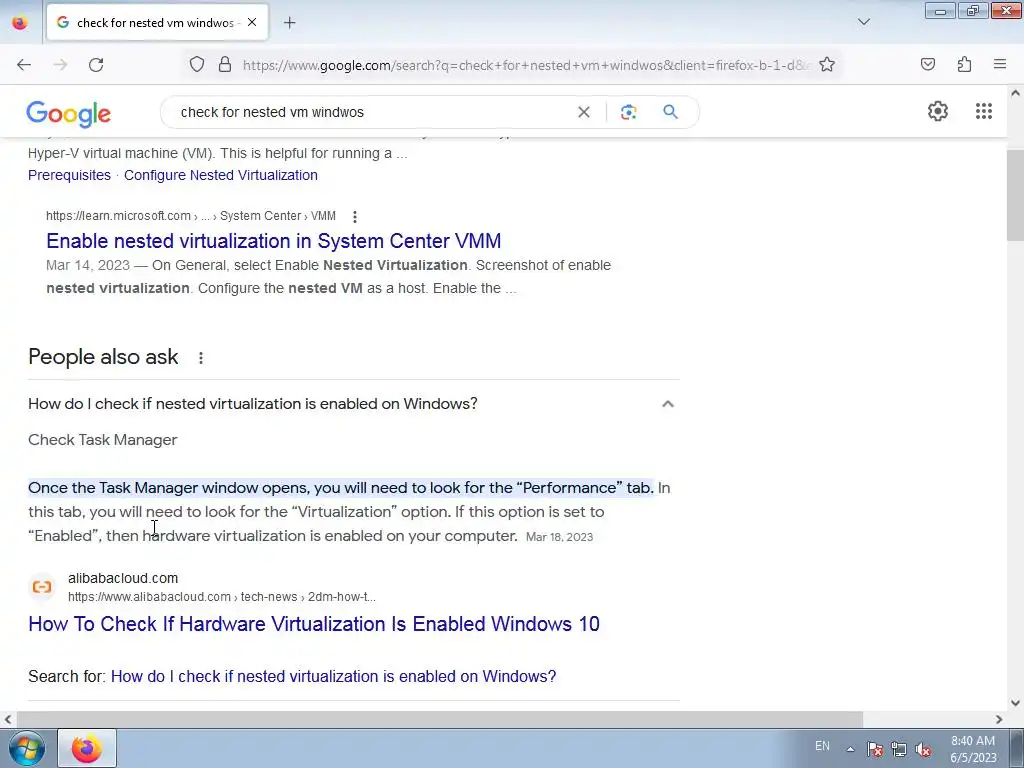Viewport: 1024px width, 768px height.
Task: Open Configure Nested Virtualization sitelink
Action: click(x=221, y=175)
